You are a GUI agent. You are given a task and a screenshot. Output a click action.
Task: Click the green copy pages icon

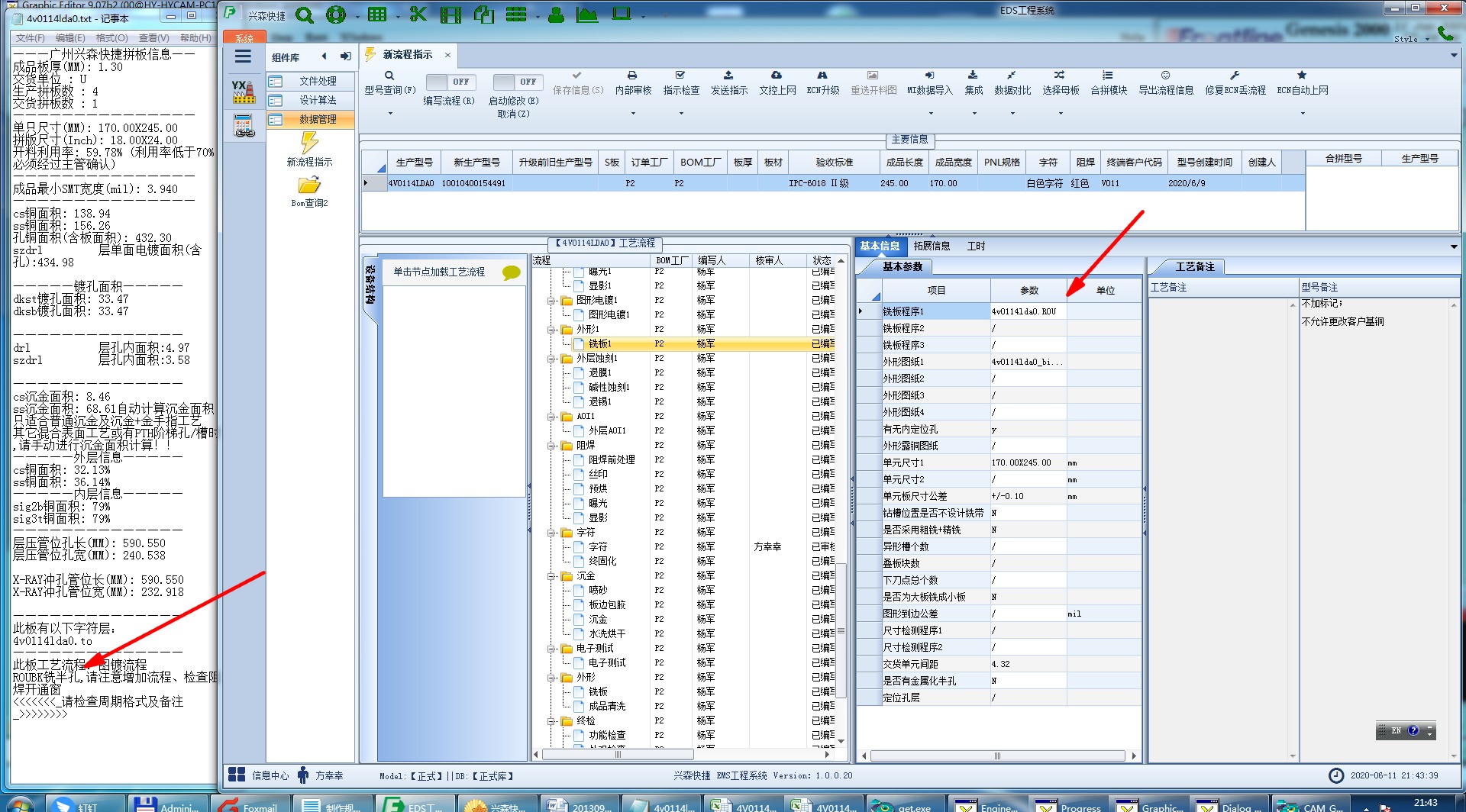tap(484, 14)
